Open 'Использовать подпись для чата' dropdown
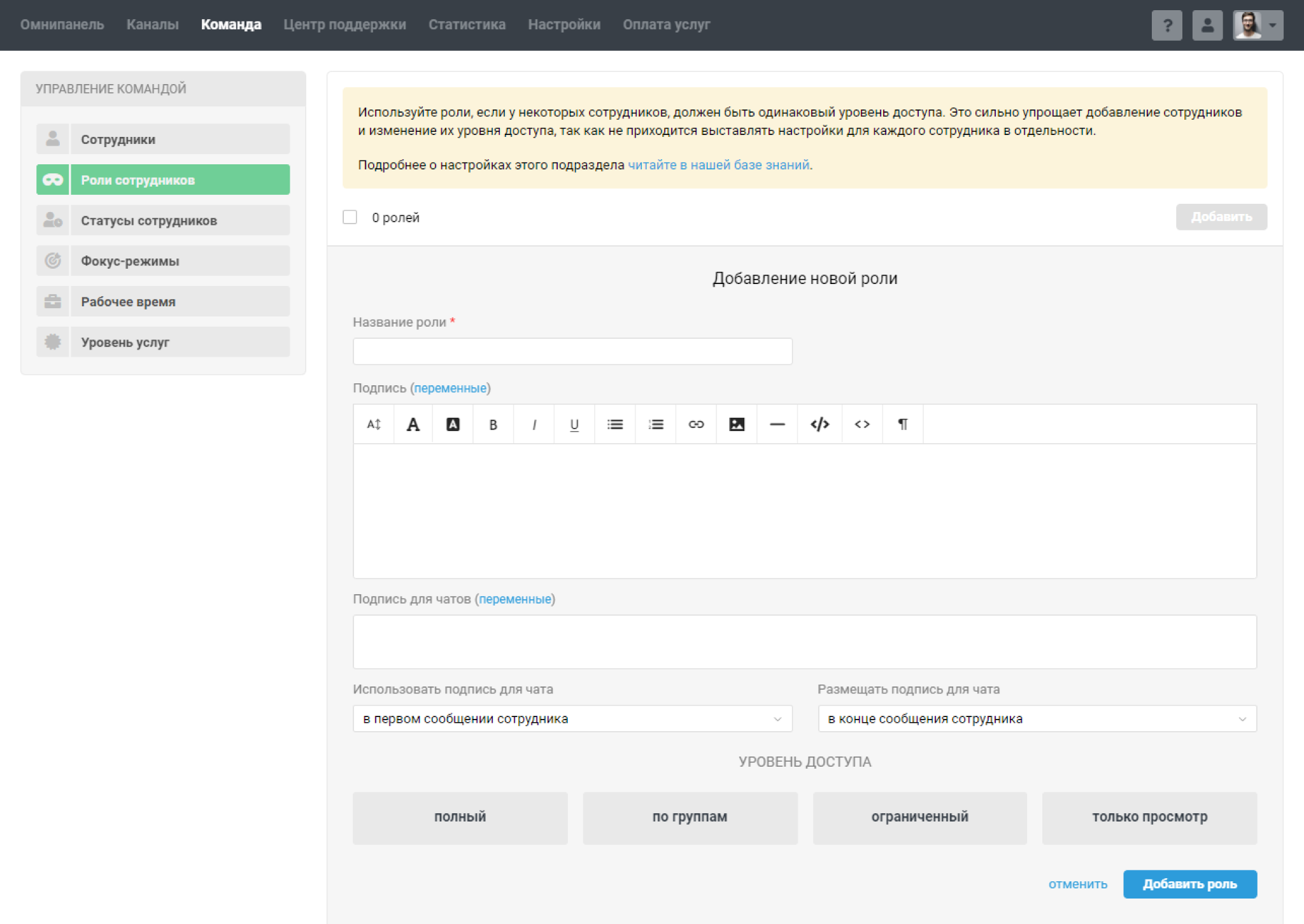This screenshot has width=1304, height=924. 572,719
